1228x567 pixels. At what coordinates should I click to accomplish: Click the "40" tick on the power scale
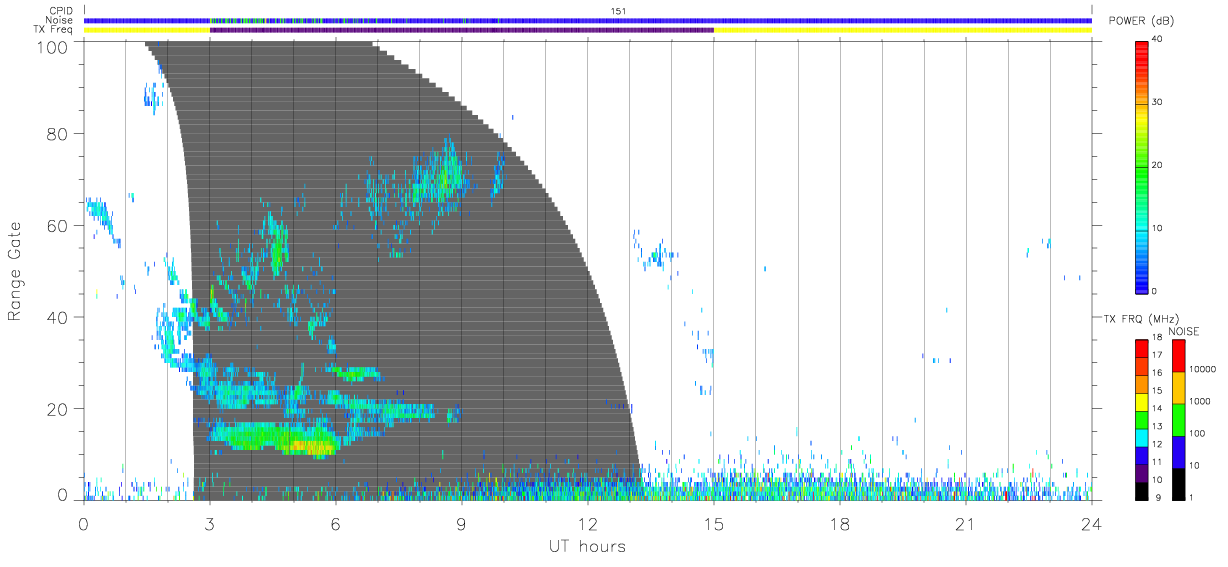coord(1158,39)
